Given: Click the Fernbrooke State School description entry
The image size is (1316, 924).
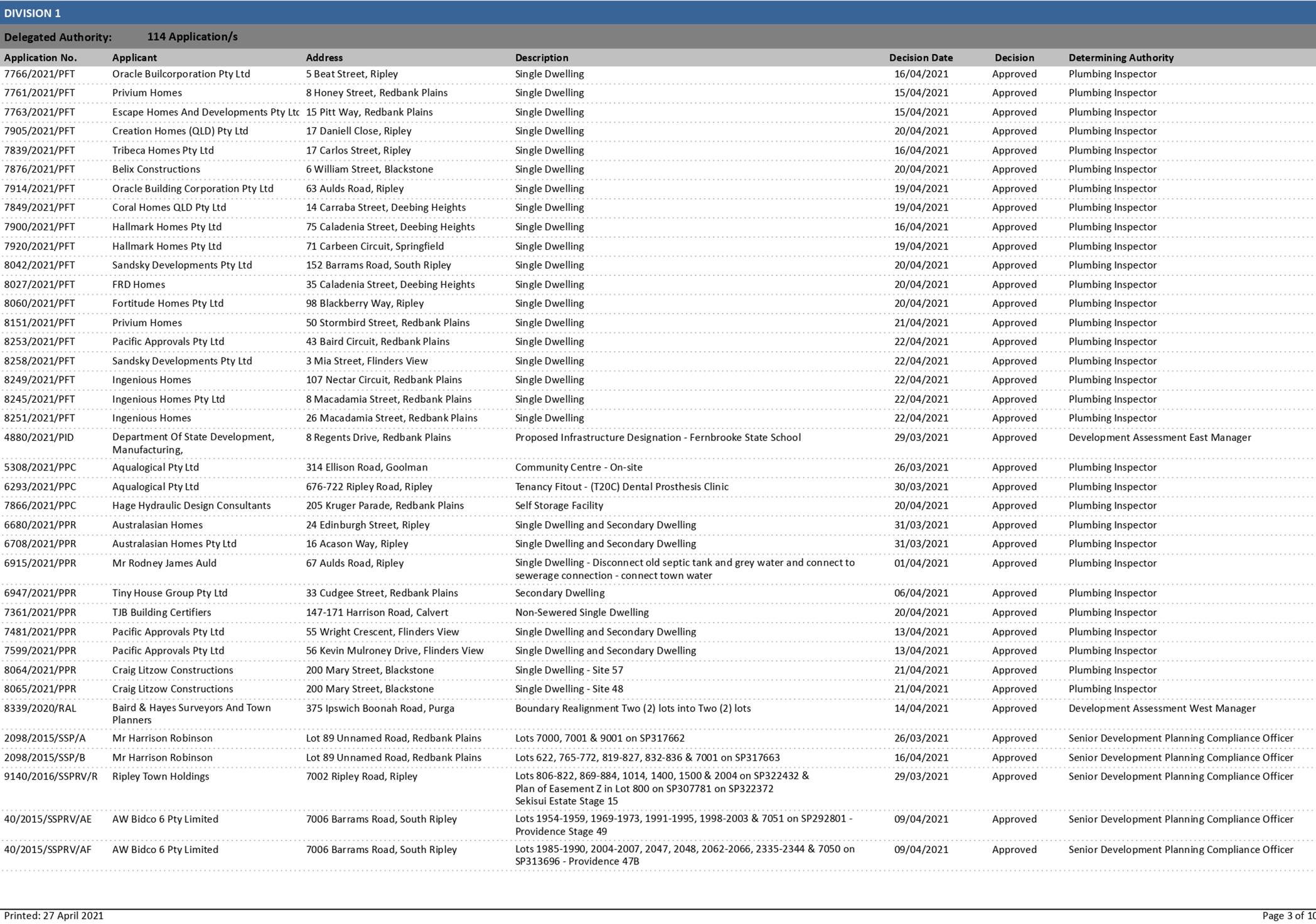Looking at the screenshot, I should click(x=658, y=438).
